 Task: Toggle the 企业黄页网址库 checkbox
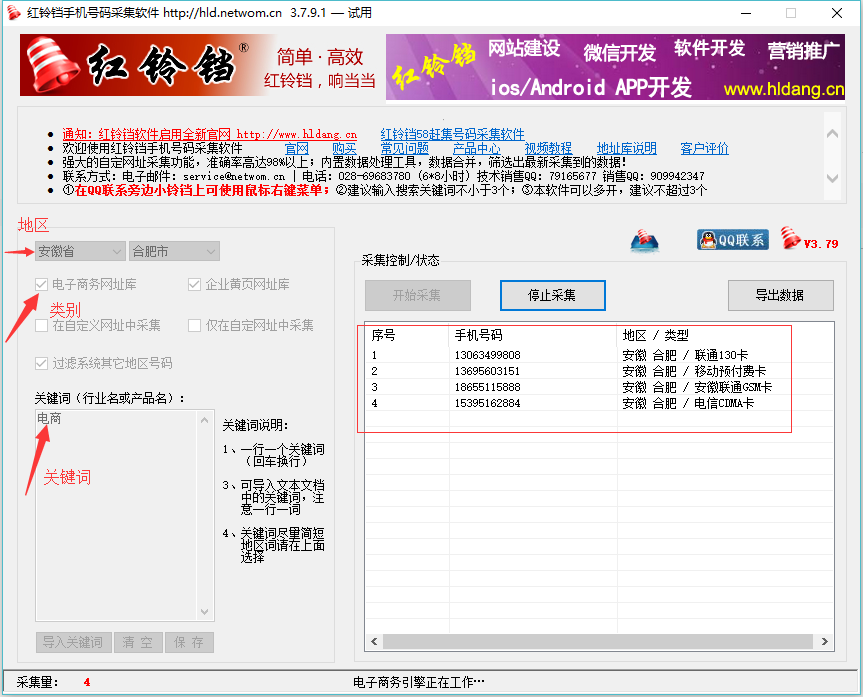(x=194, y=285)
